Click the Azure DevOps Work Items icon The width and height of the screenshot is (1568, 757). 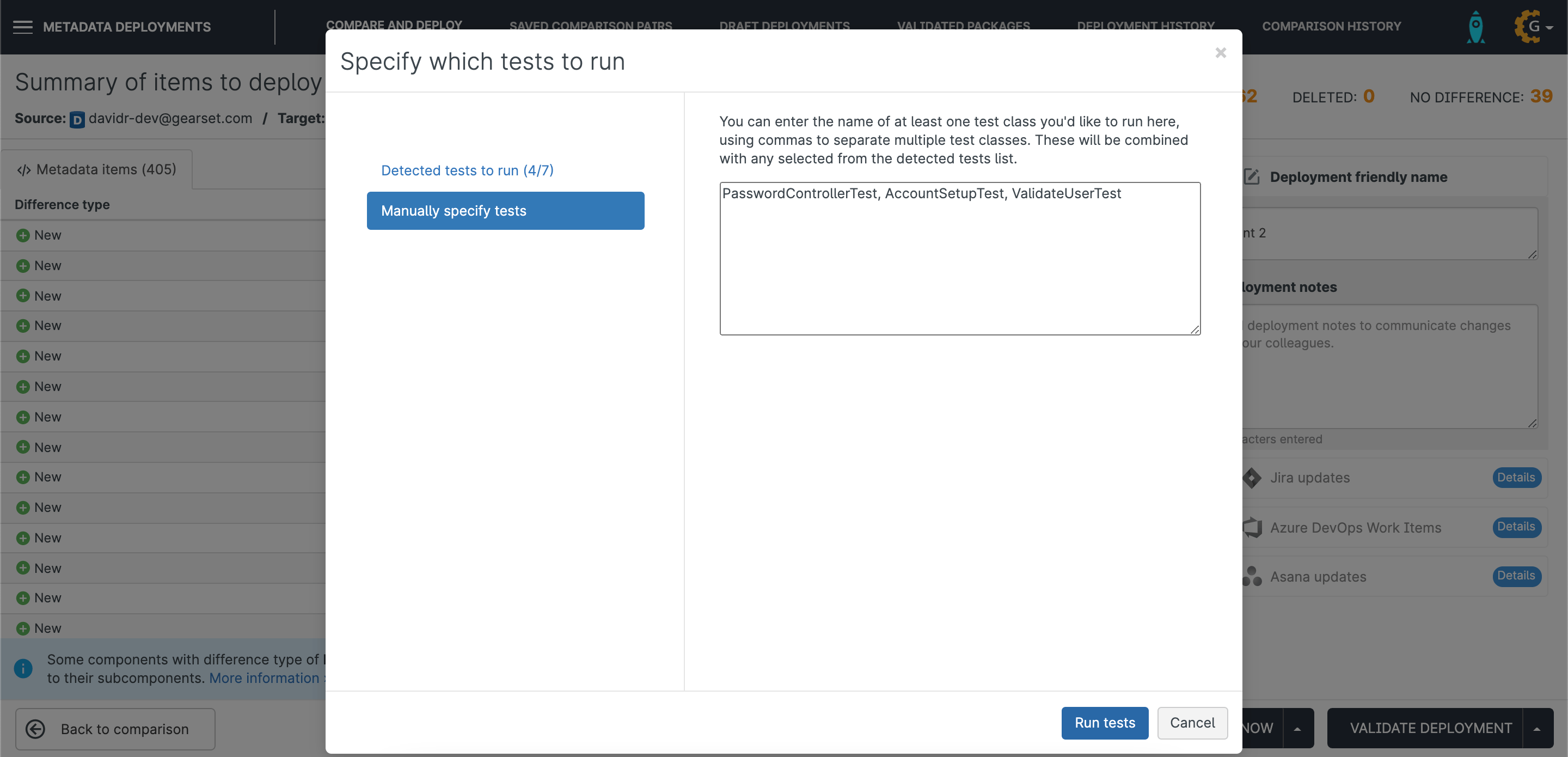coord(1252,527)
